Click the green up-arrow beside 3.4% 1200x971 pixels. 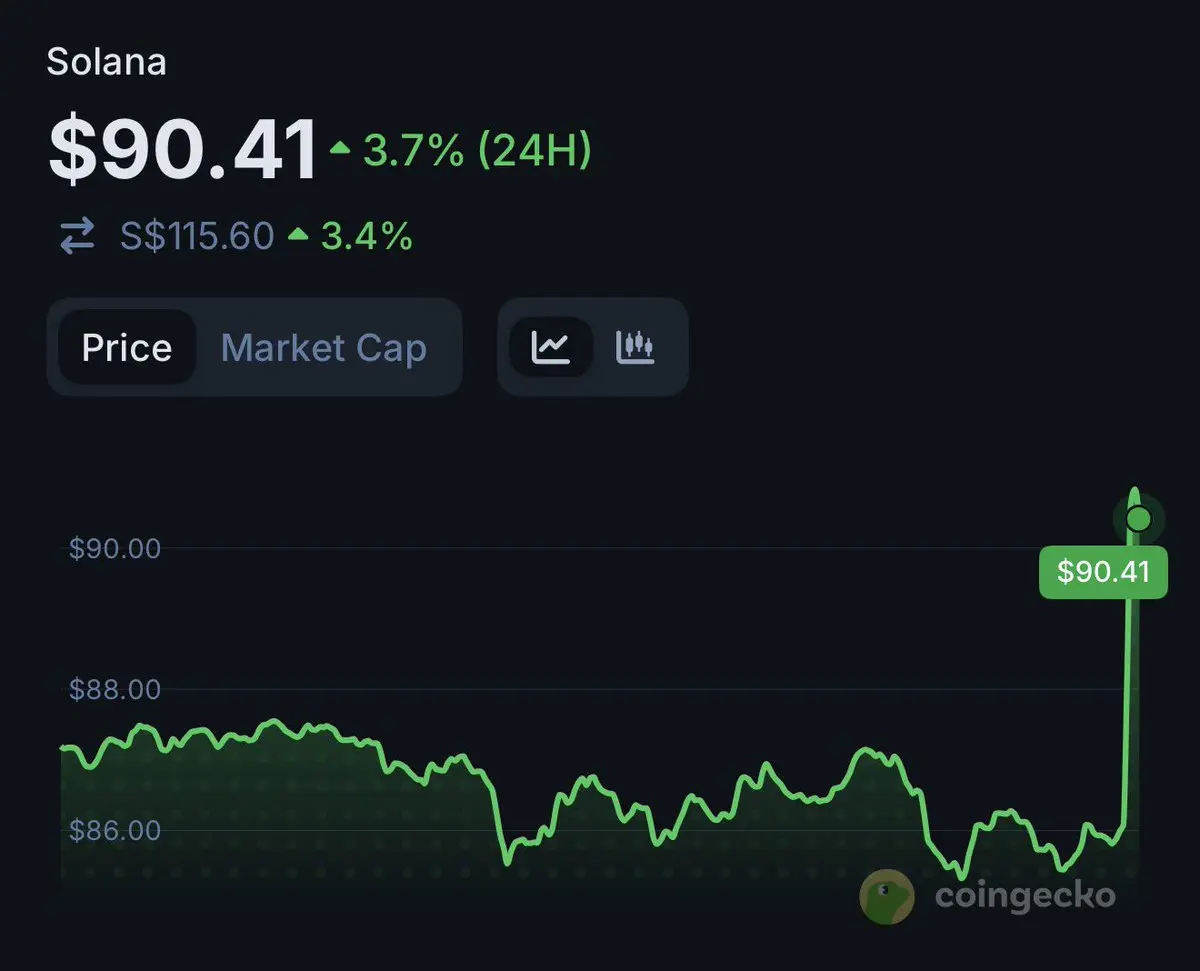coord(298,236)
